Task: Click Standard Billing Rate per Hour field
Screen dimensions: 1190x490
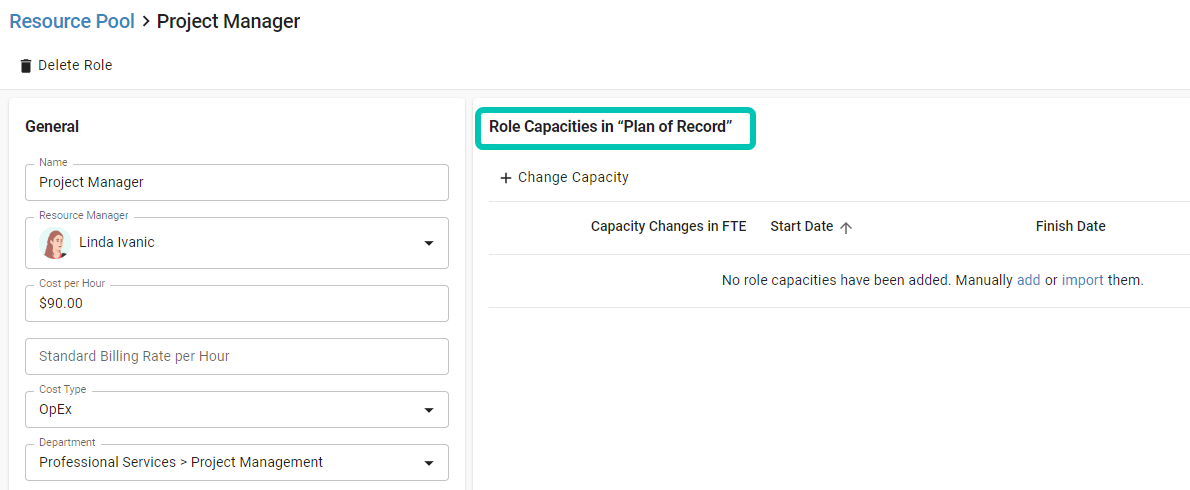Action: (237, 357)
